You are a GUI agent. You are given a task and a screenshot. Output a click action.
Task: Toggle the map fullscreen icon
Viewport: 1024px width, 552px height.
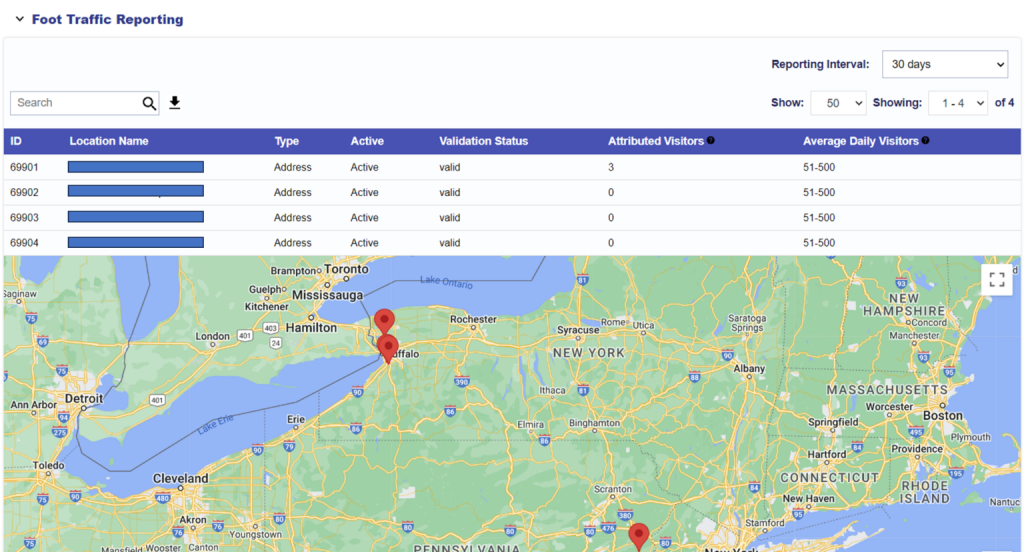pyautogui.click(x=997, y=280)
